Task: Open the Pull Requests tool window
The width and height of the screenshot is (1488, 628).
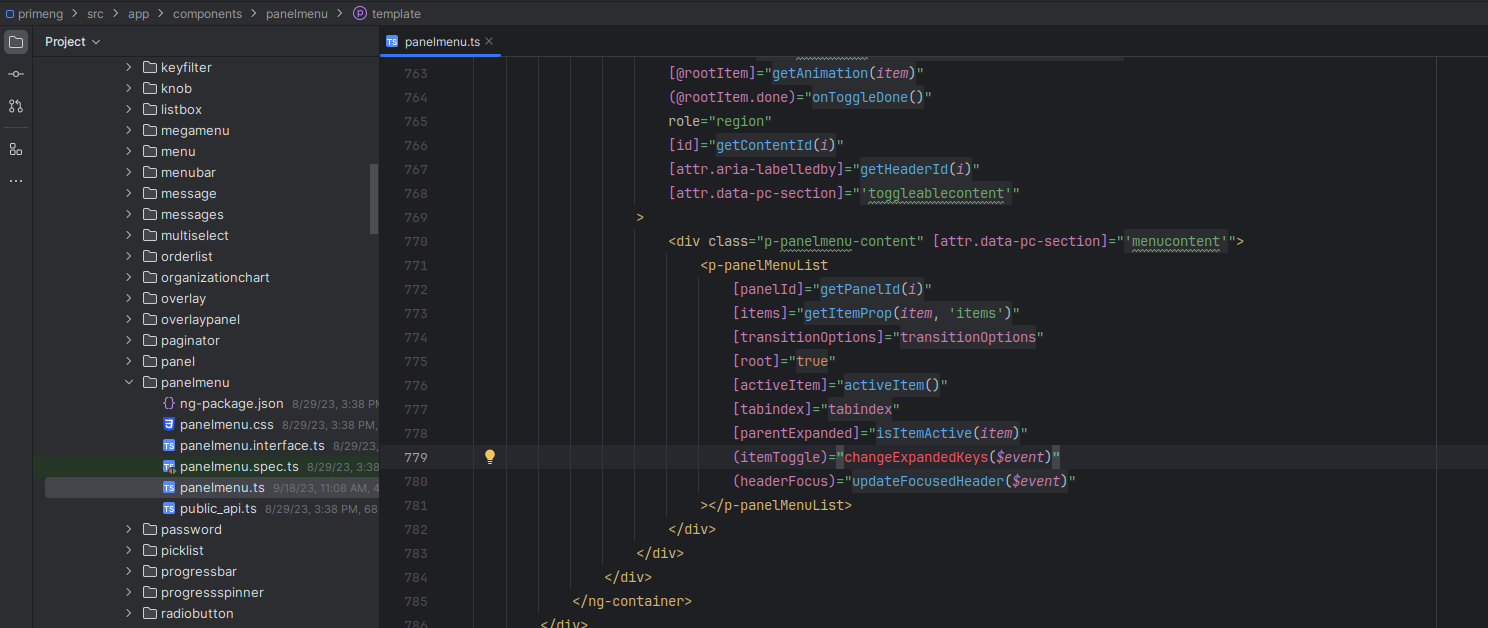Action: tap(15, 105)
